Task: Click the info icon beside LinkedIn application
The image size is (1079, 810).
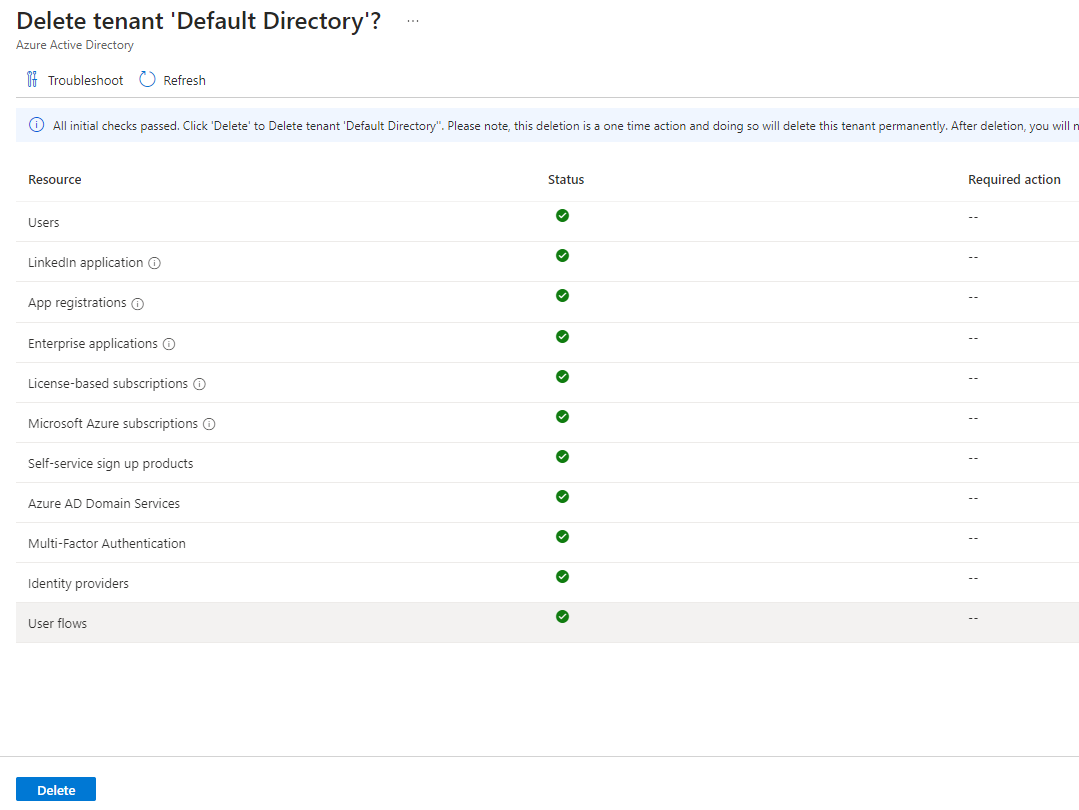Action: (153, 263)
